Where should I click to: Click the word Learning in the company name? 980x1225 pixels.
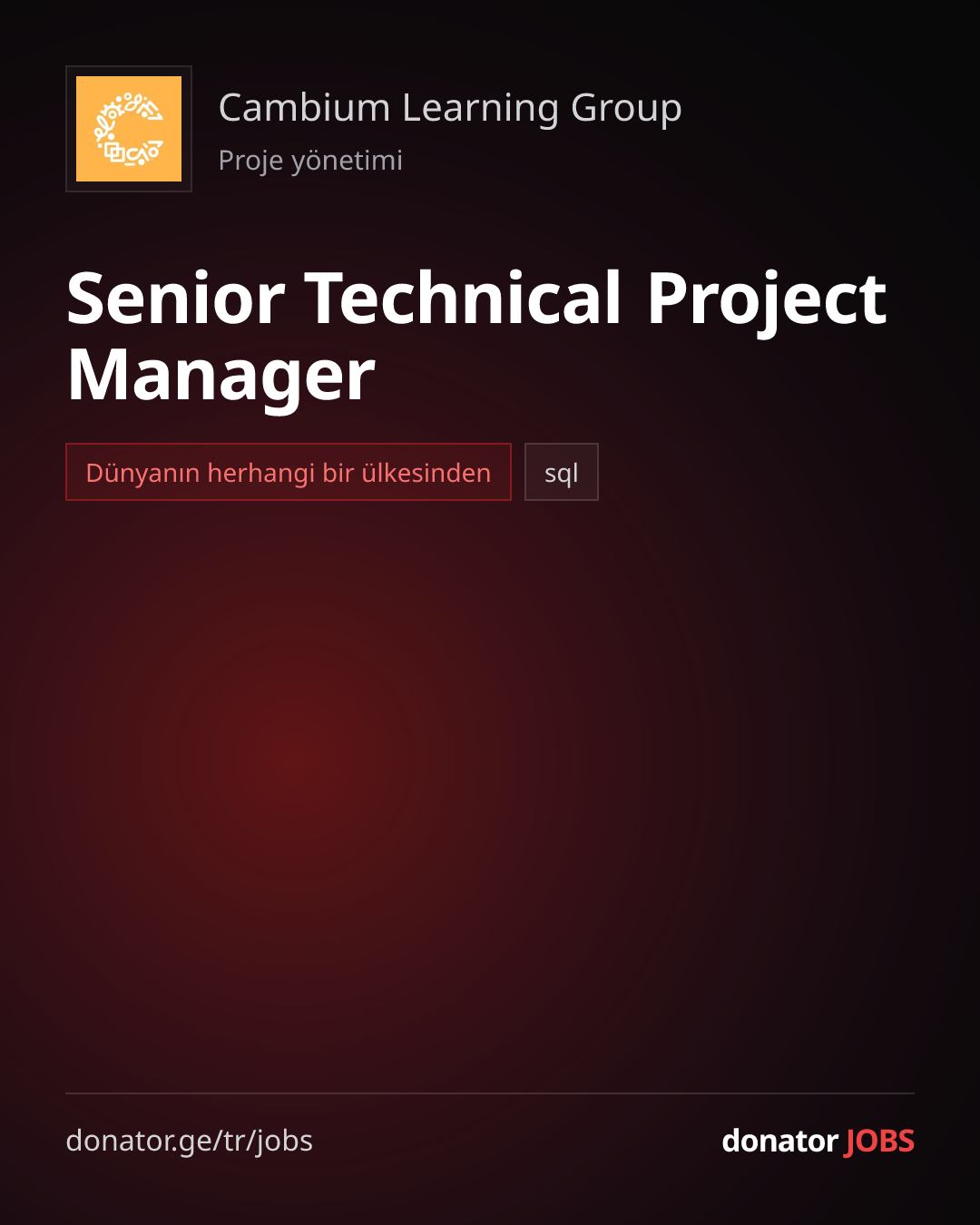click(481, 110)
